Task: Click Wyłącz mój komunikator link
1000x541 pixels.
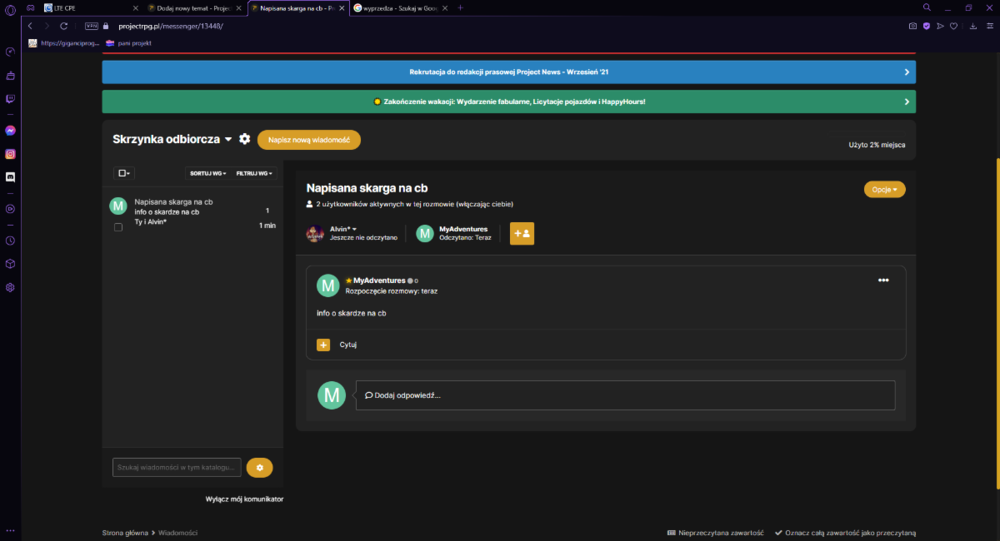Action: pyautogui.click(x=244, y=499)
